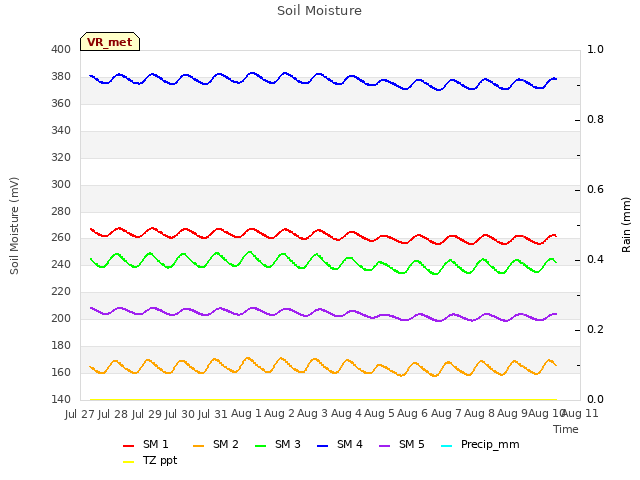
Task: Click the Aug 7 date tick label
Action: [x=446, y=414]
